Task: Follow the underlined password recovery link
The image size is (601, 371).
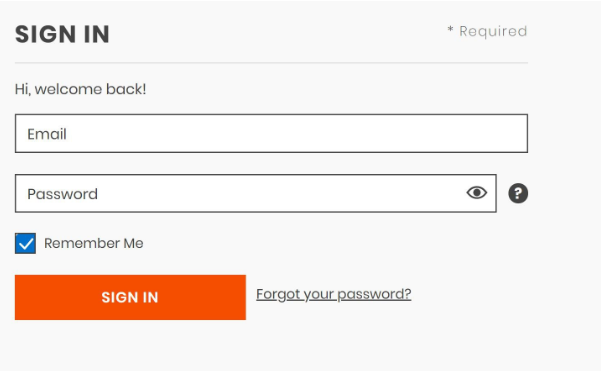Action: pos(333,294)
